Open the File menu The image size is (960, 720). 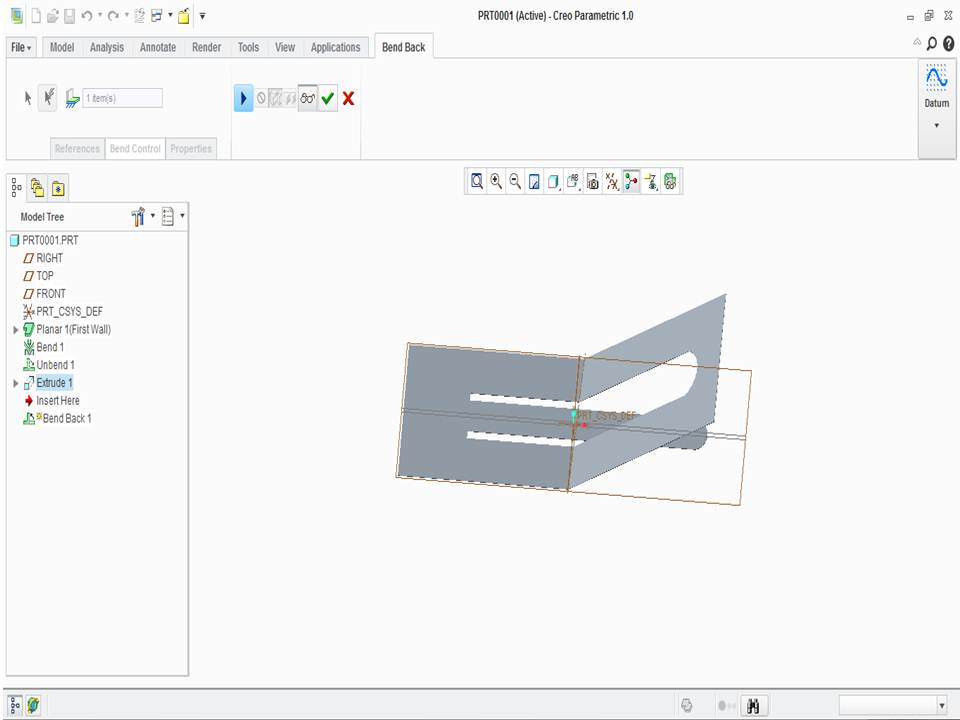[21, 47]
